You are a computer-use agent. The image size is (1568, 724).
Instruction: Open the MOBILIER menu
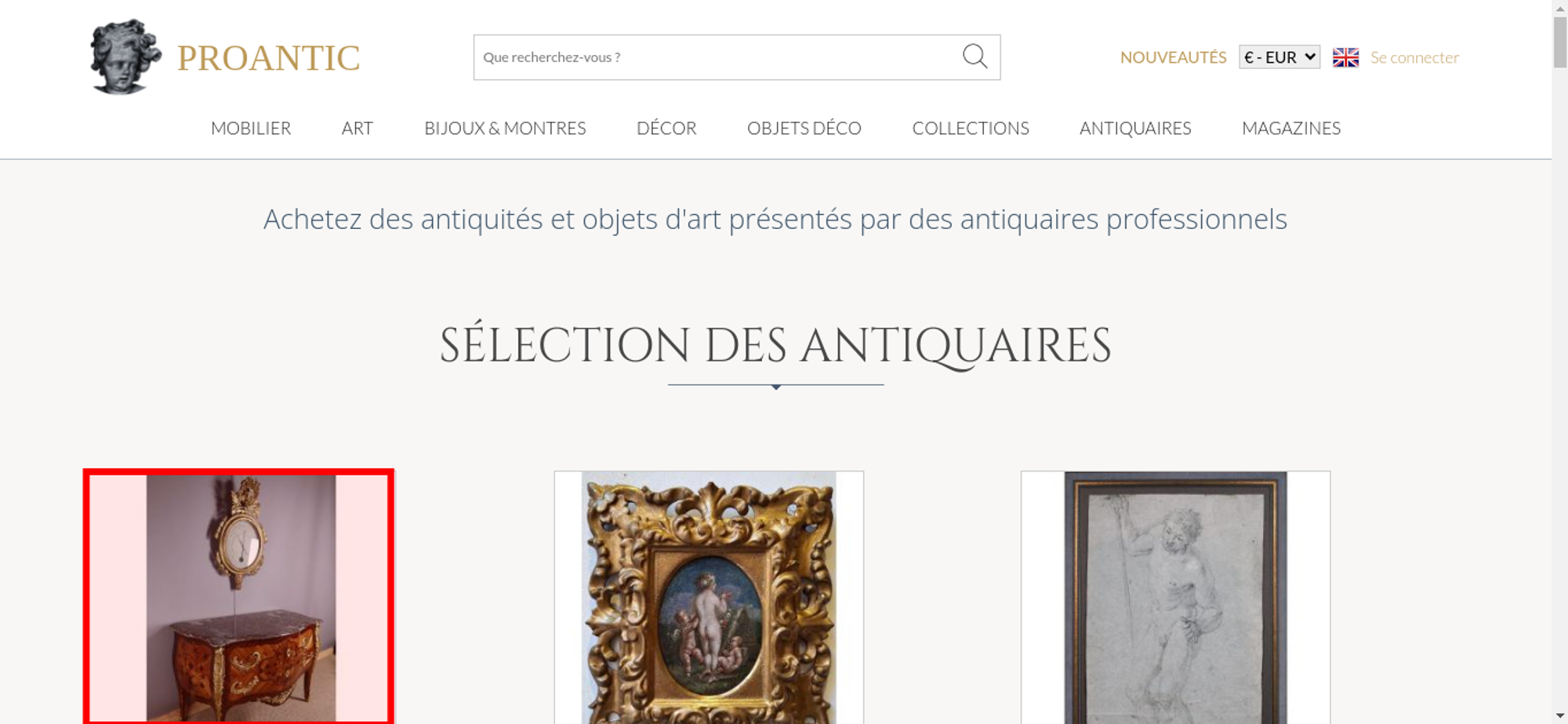tap(251, 128)
